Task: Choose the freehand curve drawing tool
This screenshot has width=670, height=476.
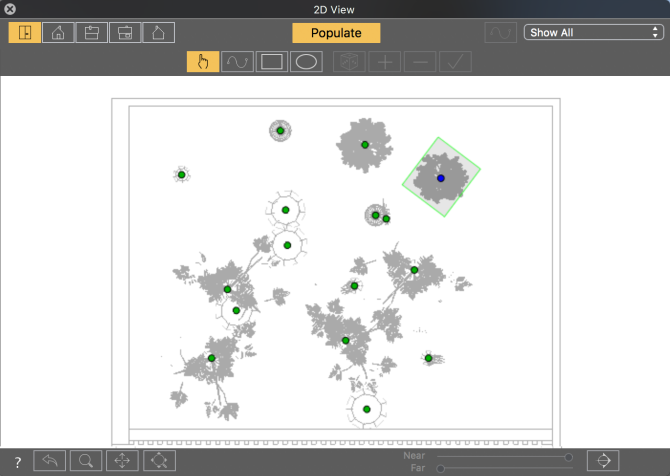Action: pyautogui.click(x=237, y=62)
